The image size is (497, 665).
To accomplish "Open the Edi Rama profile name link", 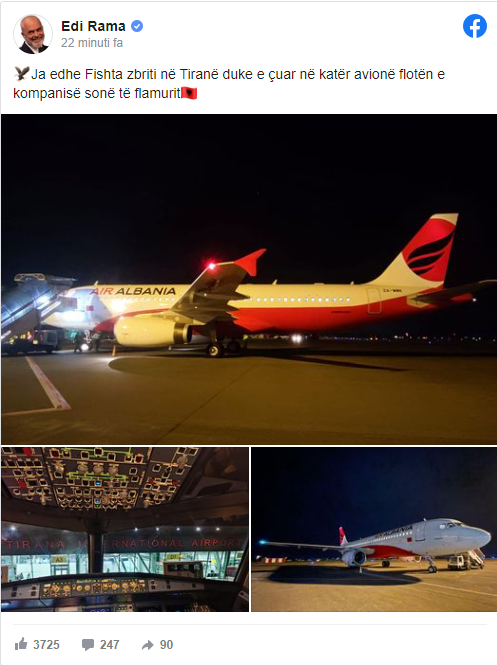I will tap(93, 26).
